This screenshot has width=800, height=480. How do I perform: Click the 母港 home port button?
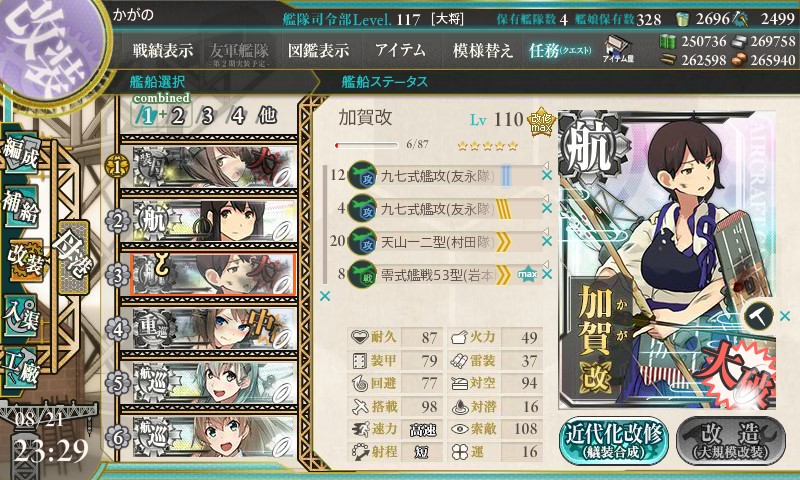click(x=74, y=257)
